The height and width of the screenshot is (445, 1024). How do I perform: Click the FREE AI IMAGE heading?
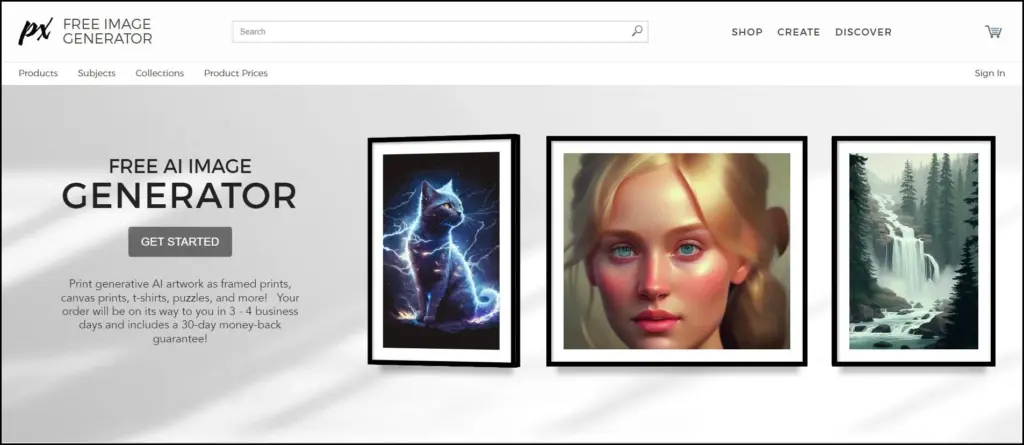click(x=180, y=166)
